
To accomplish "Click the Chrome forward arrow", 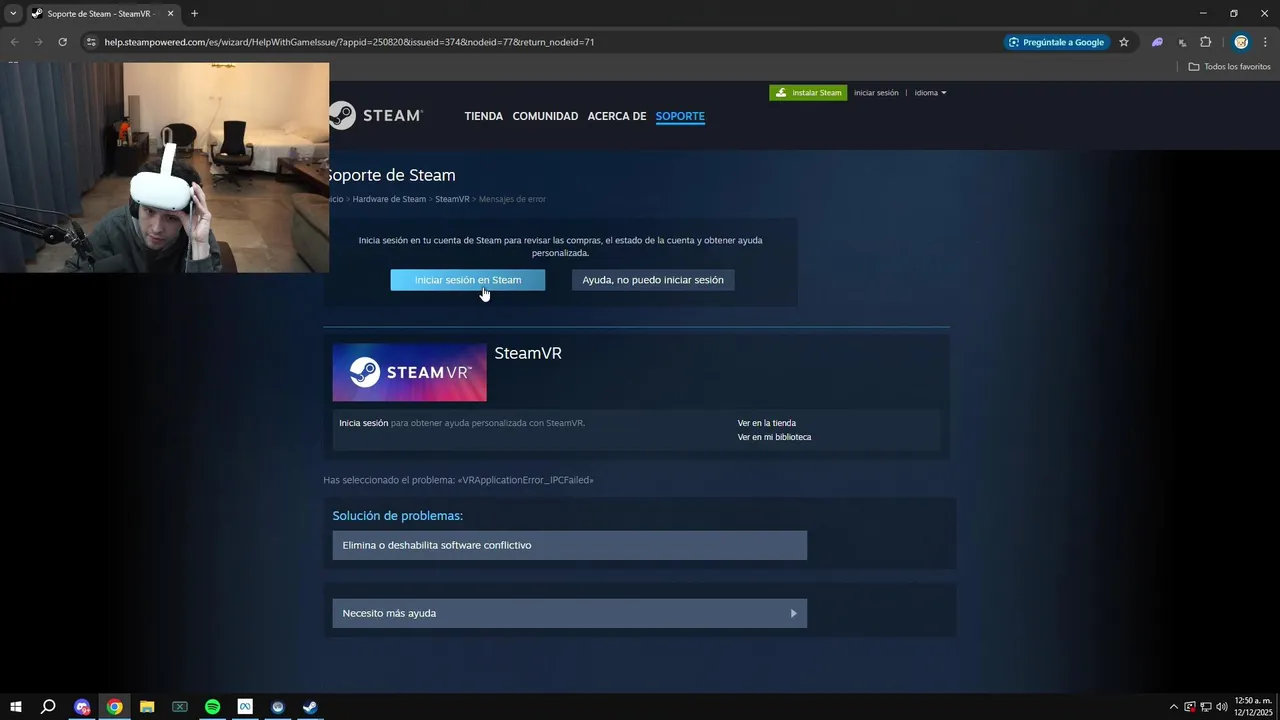I will click(38, 42).
